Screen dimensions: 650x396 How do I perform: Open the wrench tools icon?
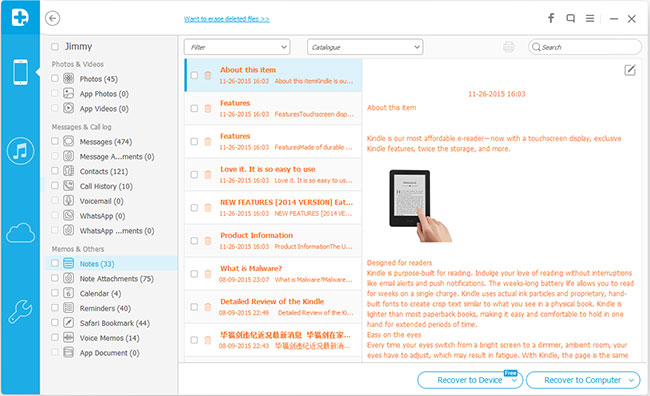coord(20,311)
